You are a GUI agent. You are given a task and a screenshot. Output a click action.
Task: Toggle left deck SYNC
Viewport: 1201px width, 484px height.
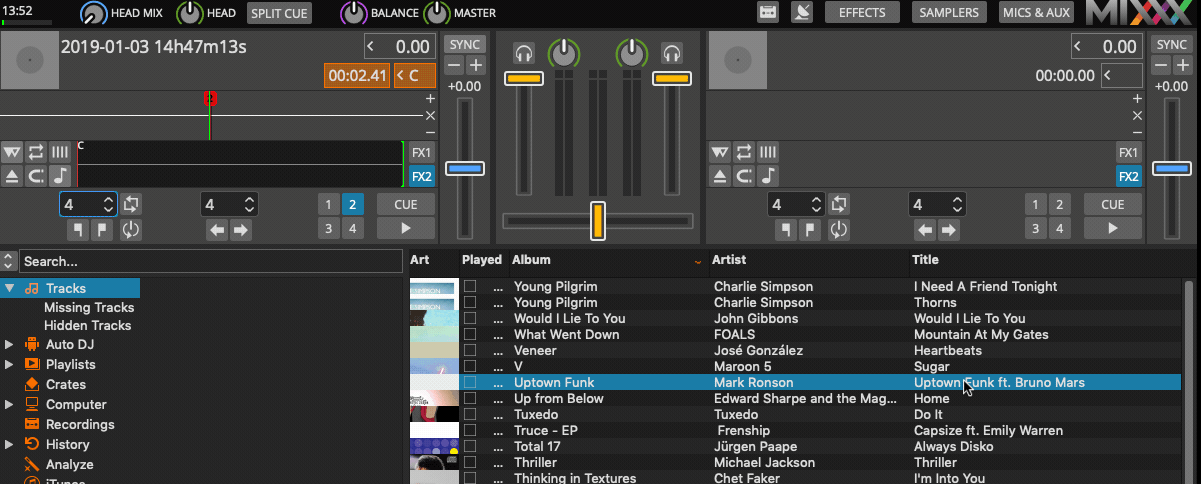coord(464,45)
